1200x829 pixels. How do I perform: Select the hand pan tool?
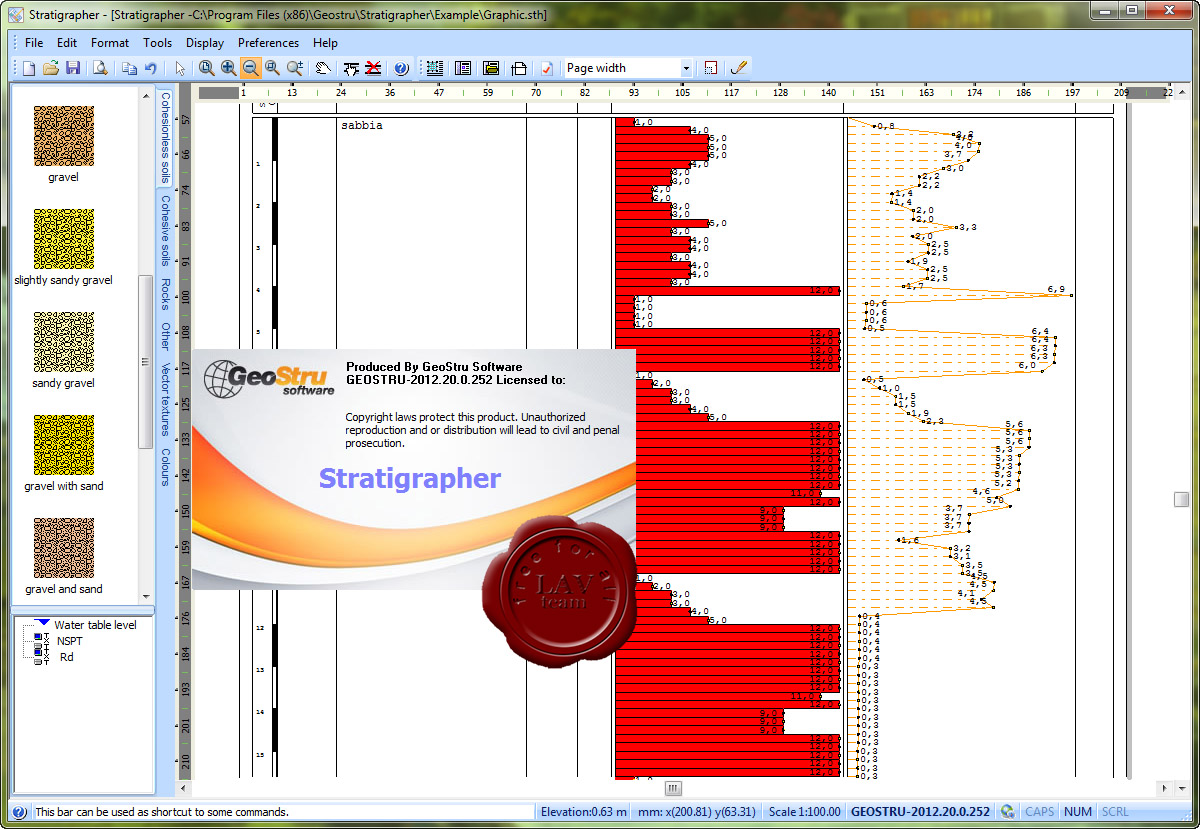point(323,68)
